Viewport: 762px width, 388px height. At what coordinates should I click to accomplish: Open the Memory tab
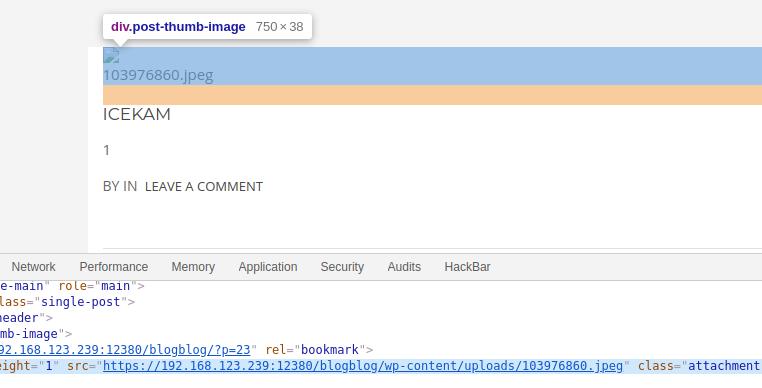tap(193, 267)
